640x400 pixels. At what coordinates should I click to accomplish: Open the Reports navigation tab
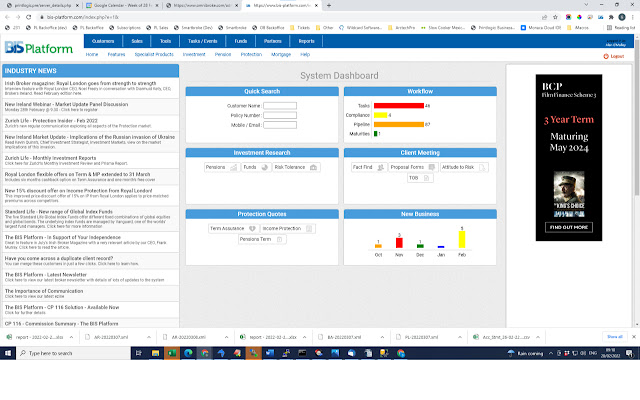[x=306, y=41]
